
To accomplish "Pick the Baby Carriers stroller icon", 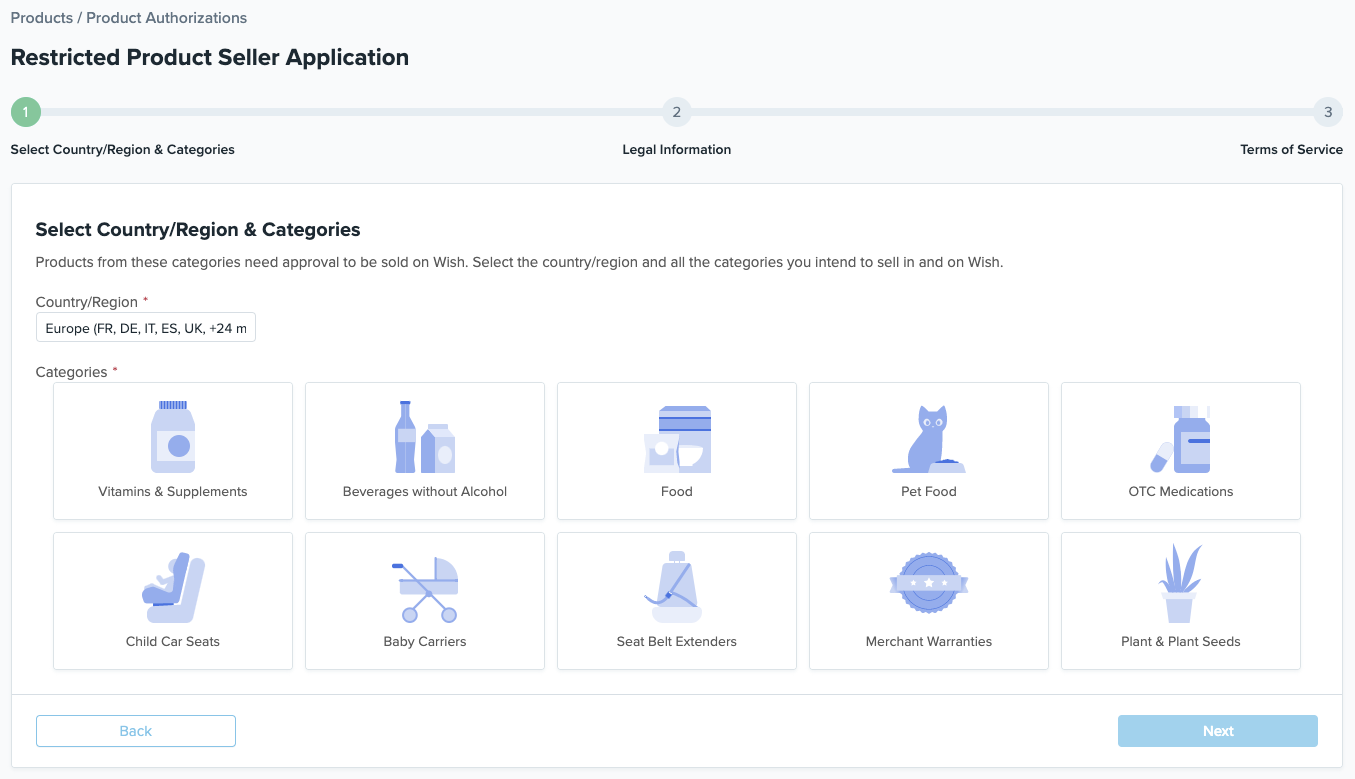I will pyautogui.click(x=425, y=589).
